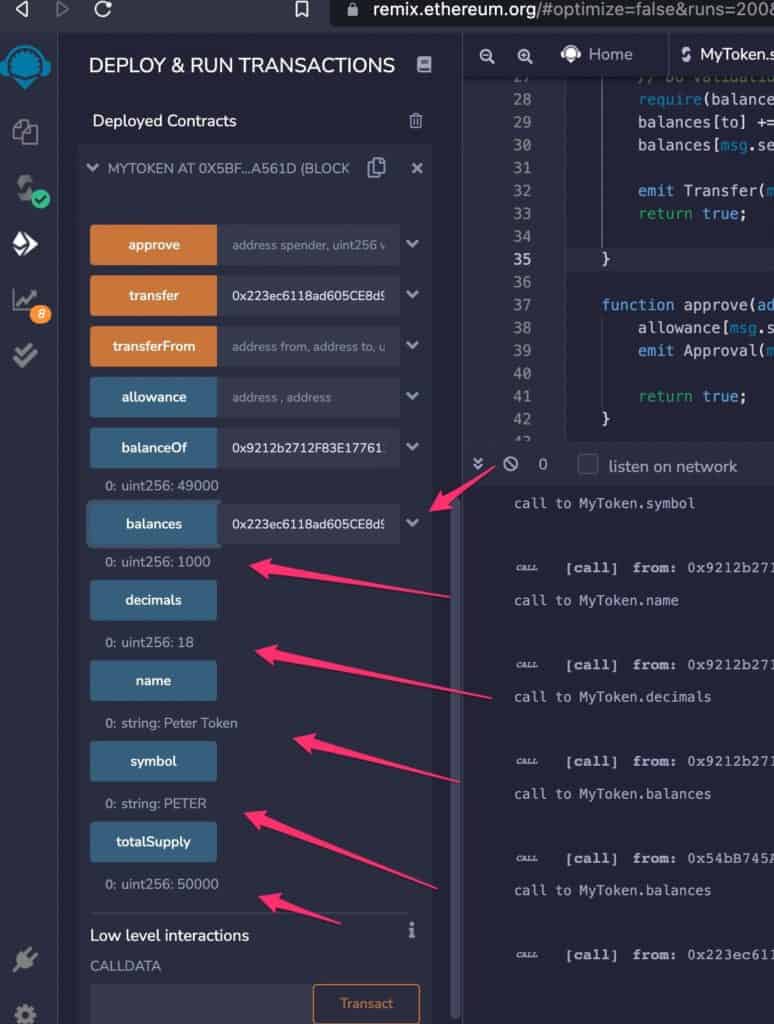Expand the transferFrom function parameters
Viewport: 774px width, 1024px height.
[x=412, y=345]
